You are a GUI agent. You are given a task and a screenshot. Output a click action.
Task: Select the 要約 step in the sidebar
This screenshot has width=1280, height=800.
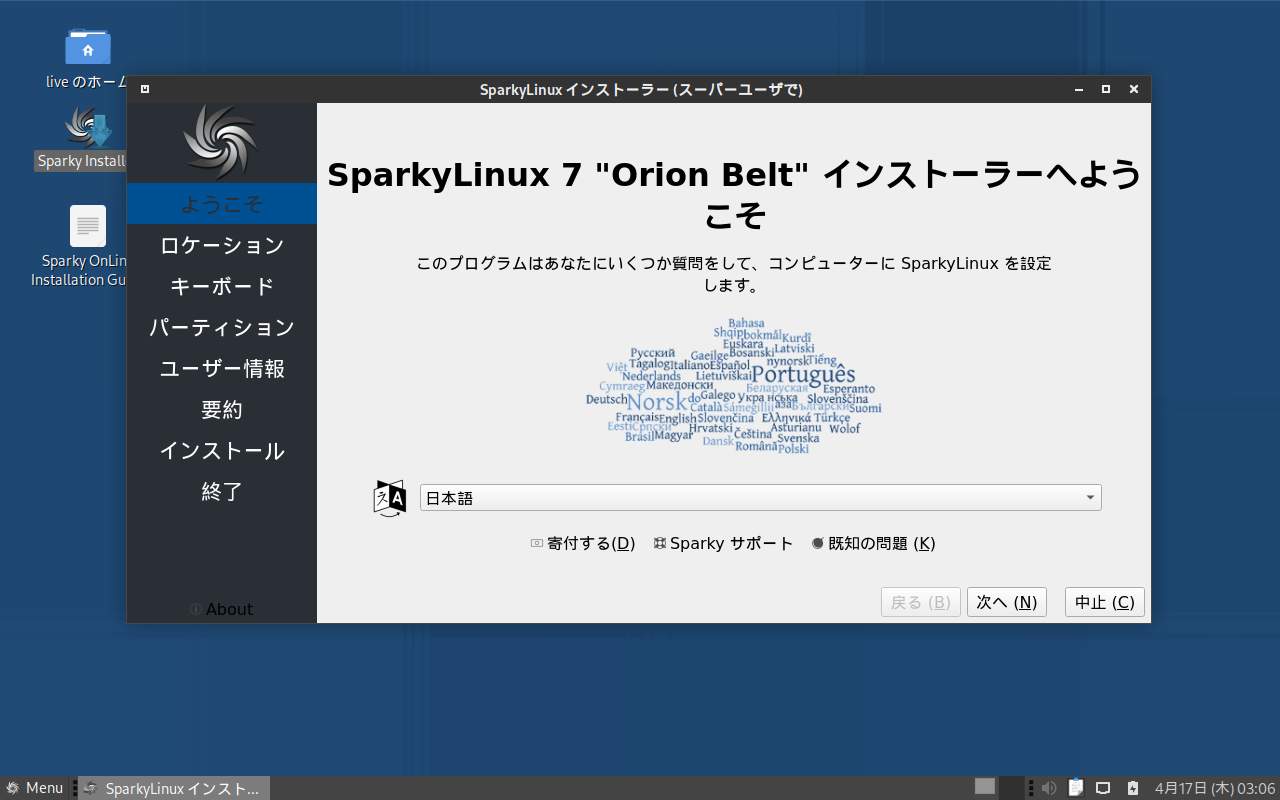(x=222, y=409)
